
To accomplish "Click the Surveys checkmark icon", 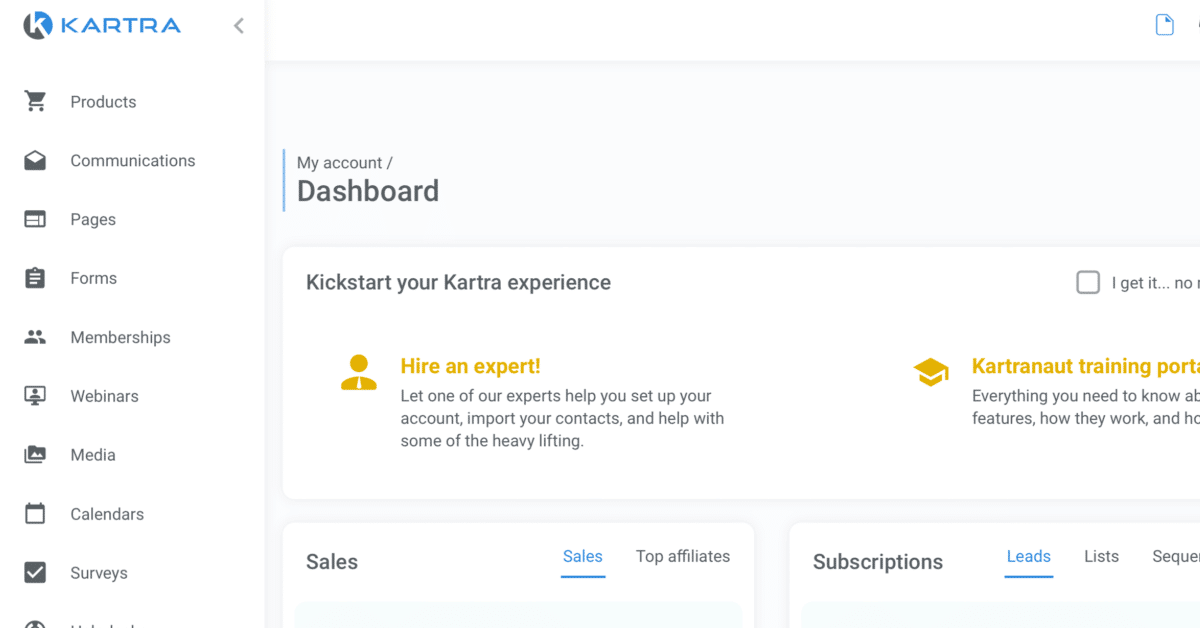I will coord(35,573).
